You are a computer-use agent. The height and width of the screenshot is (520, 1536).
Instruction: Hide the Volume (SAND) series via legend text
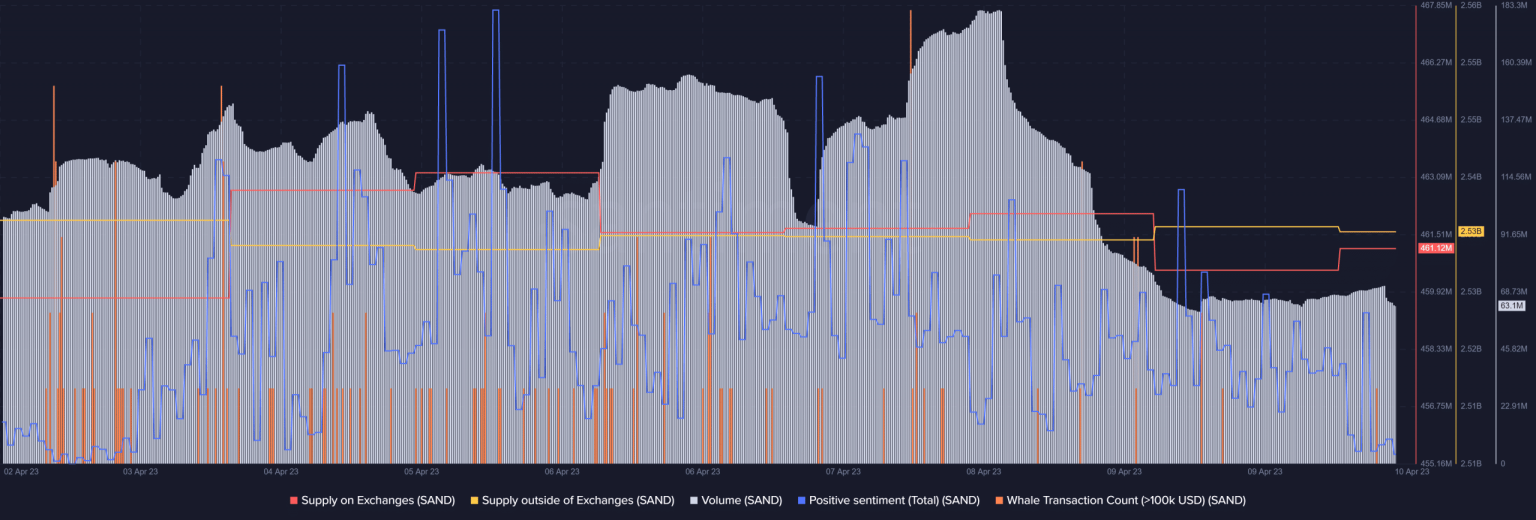(x=741, y=500)
